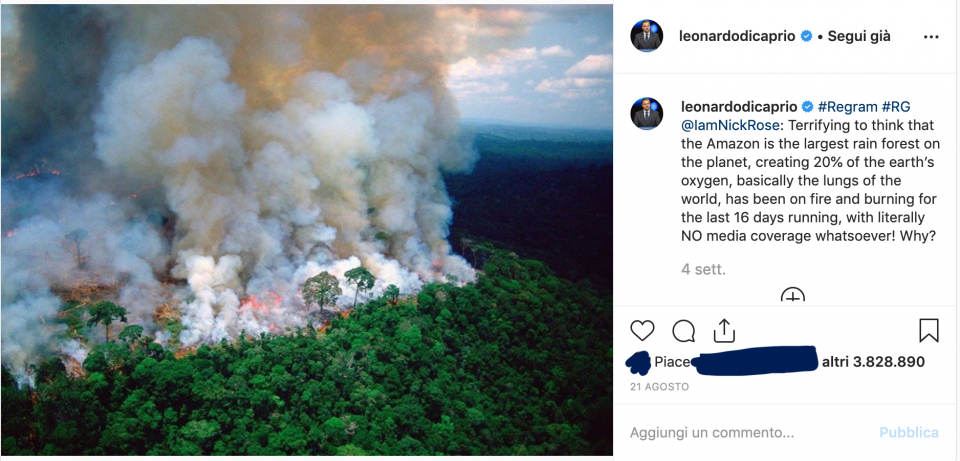The image size is (960, 461).
Task: Open the leonardodicaprio username in the header
Action: [x=738, y=36]
